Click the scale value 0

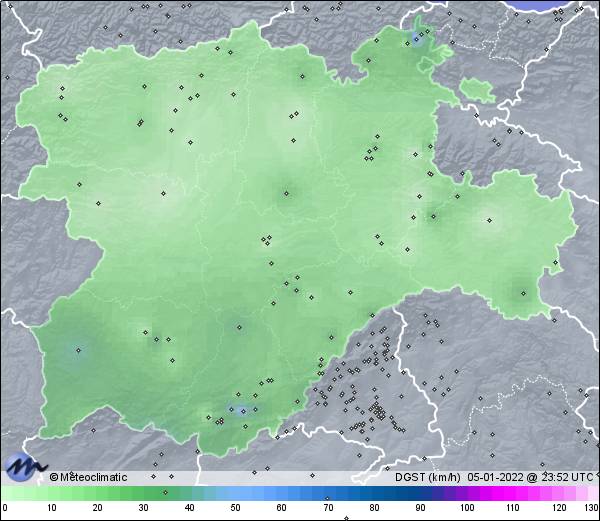tap(5, 508)
